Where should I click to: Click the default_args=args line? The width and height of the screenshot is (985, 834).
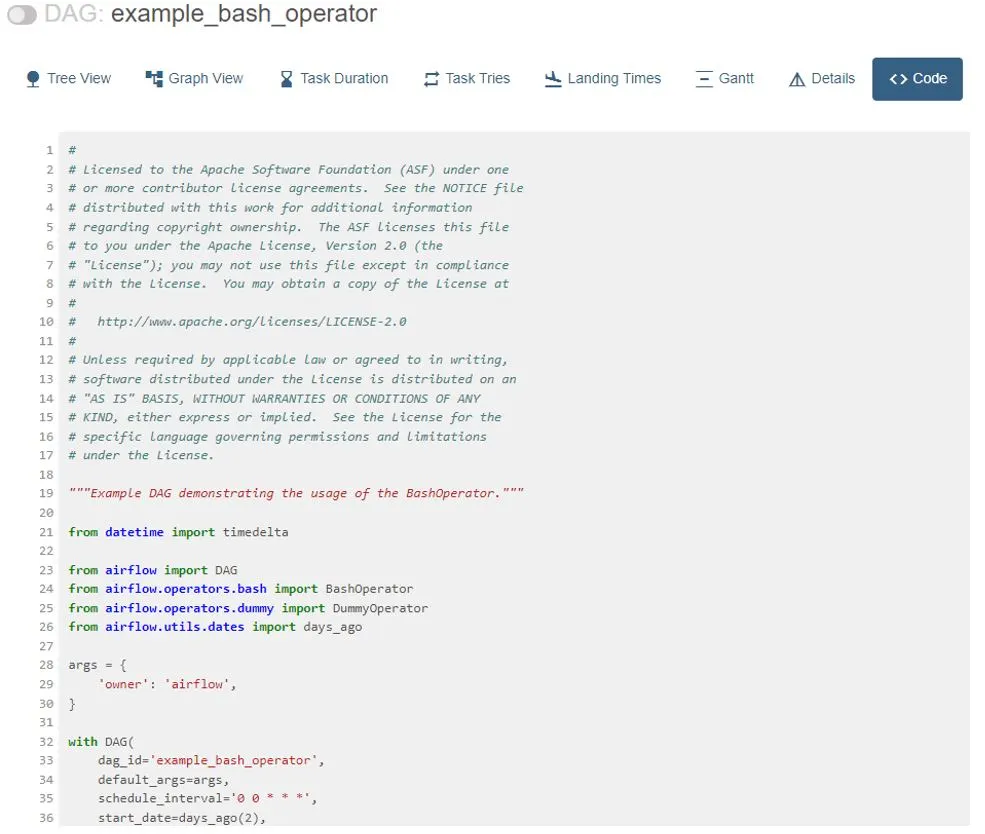(163, 780)
